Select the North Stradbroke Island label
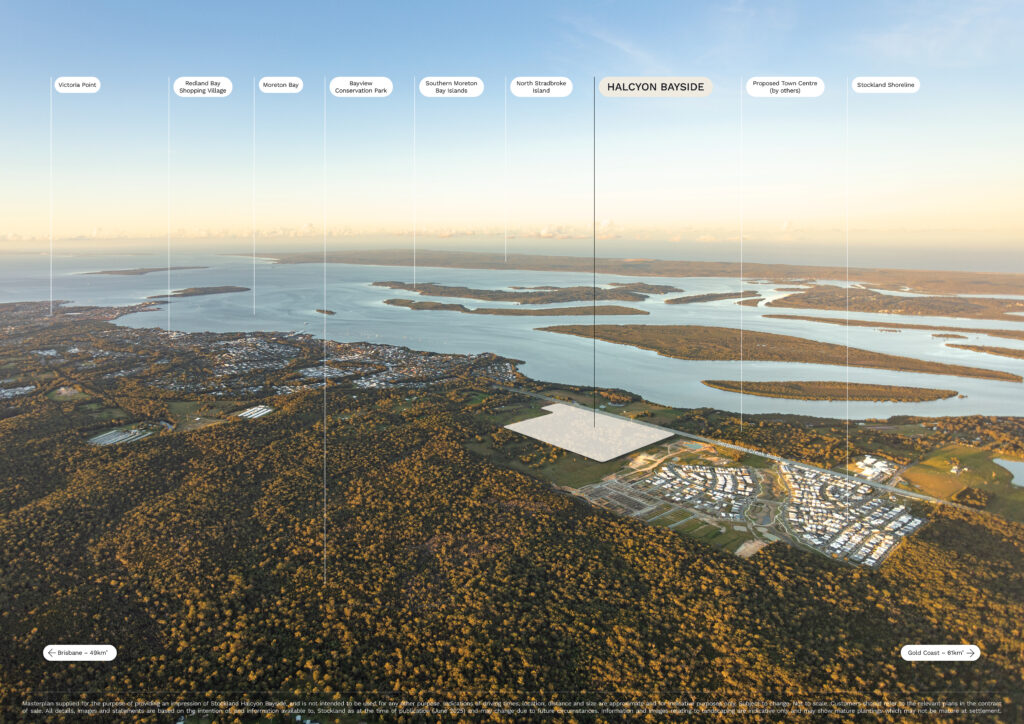Image resolution: width=1024 pixels, height=724 pixels. 541,87
